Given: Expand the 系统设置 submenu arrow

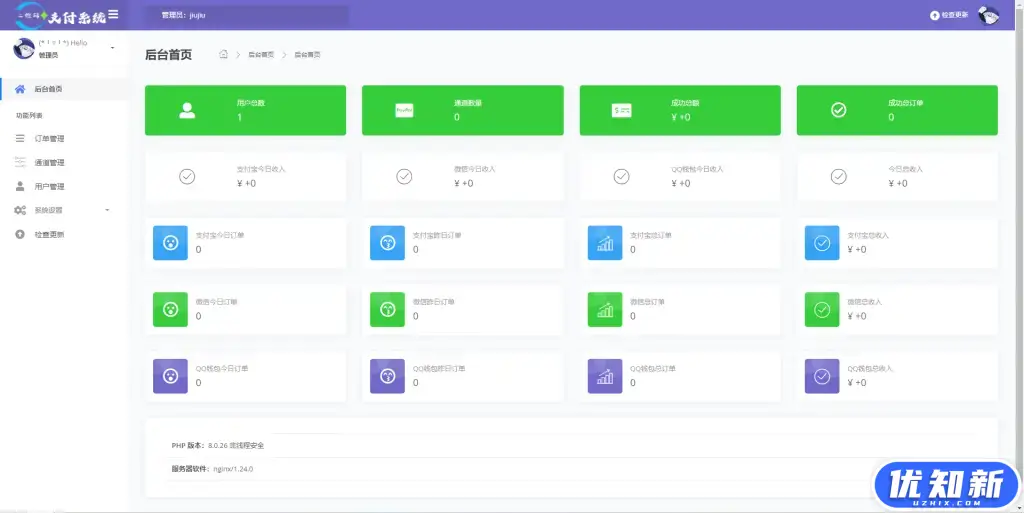Looking at the screenshot, I should coord(107,210).
